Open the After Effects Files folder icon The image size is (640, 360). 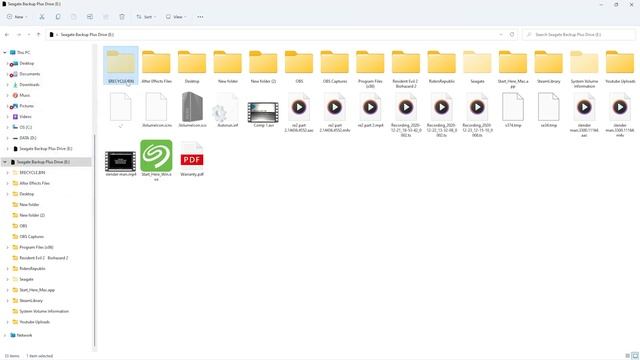(x=156, y=62)
